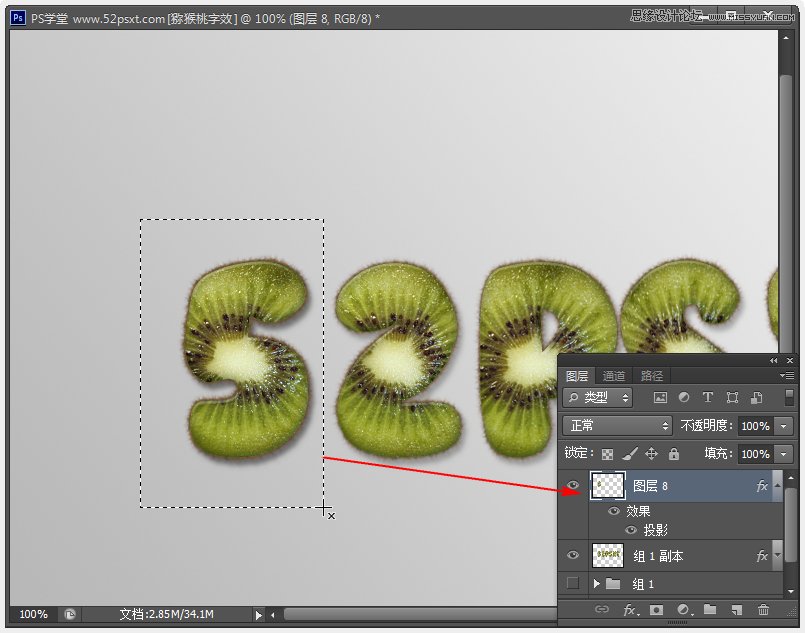805x633 pixels.
Task: Open the Add Layer Style (fx) menu
Action: pyautogui.click(x=628, y=610)
